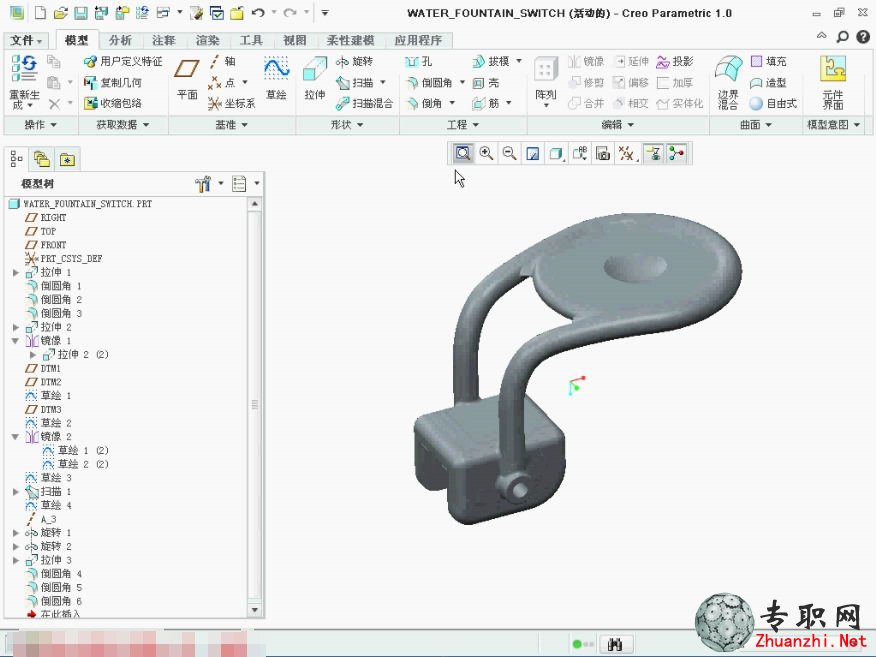This screenshot has height=657, width=876.
Task: Select the Sweep (扫描) tool
Action: point(355,83)
